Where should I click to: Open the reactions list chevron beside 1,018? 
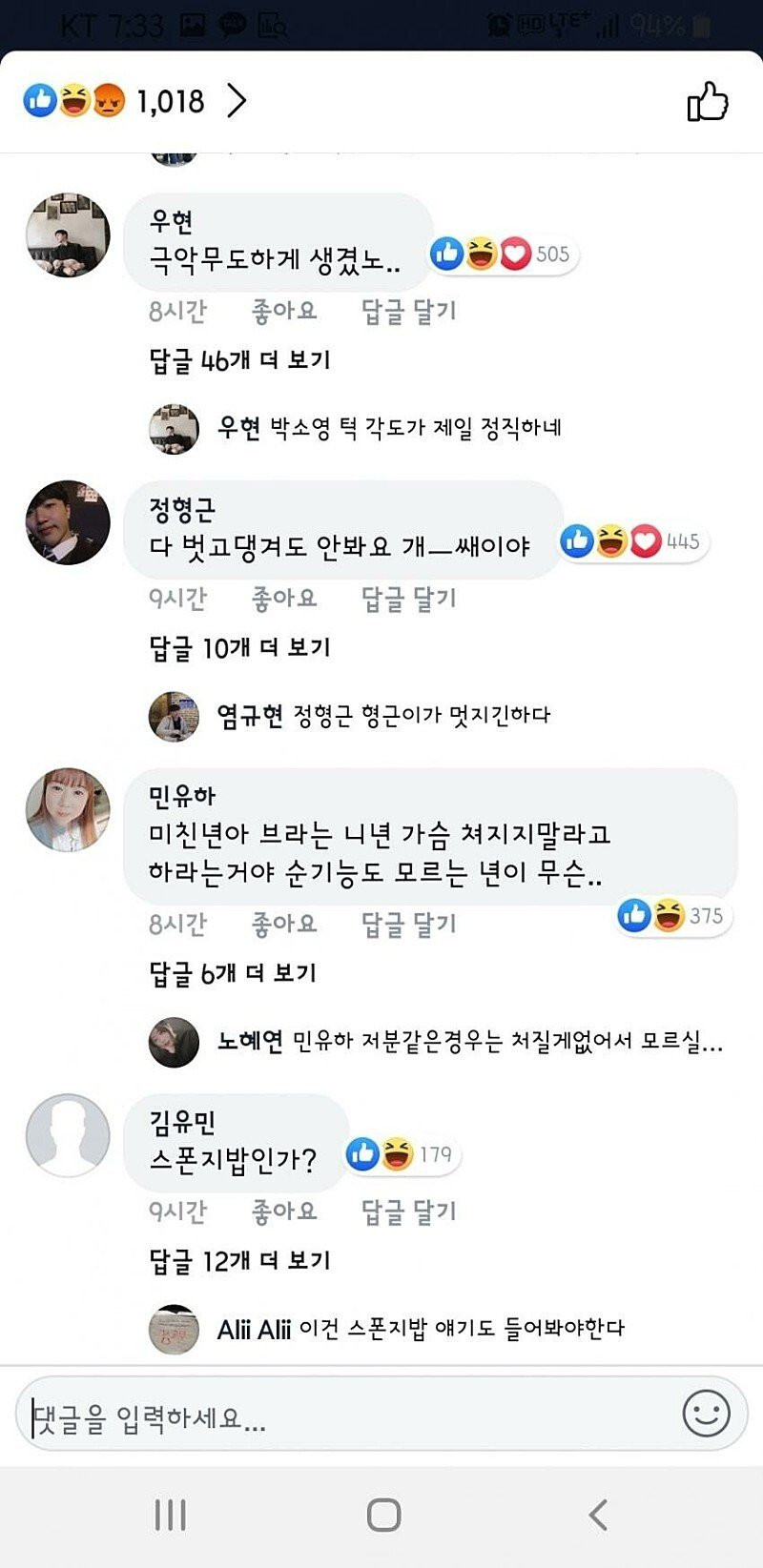[237, 101]
